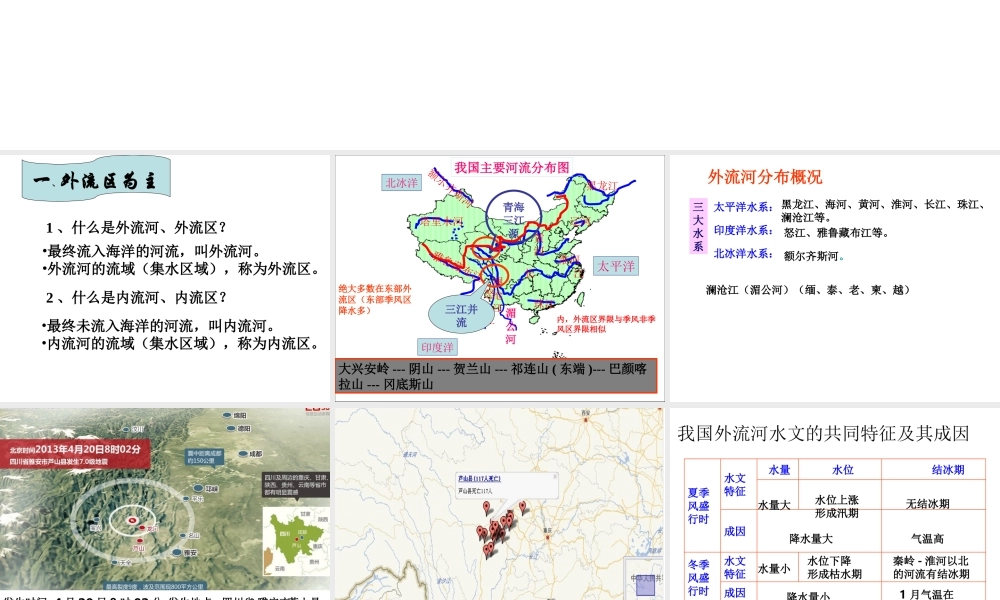The height and width of the screenshot is (600, 1000).
Task: Select the 太平洋 label on river map
Action: point(616,266)
